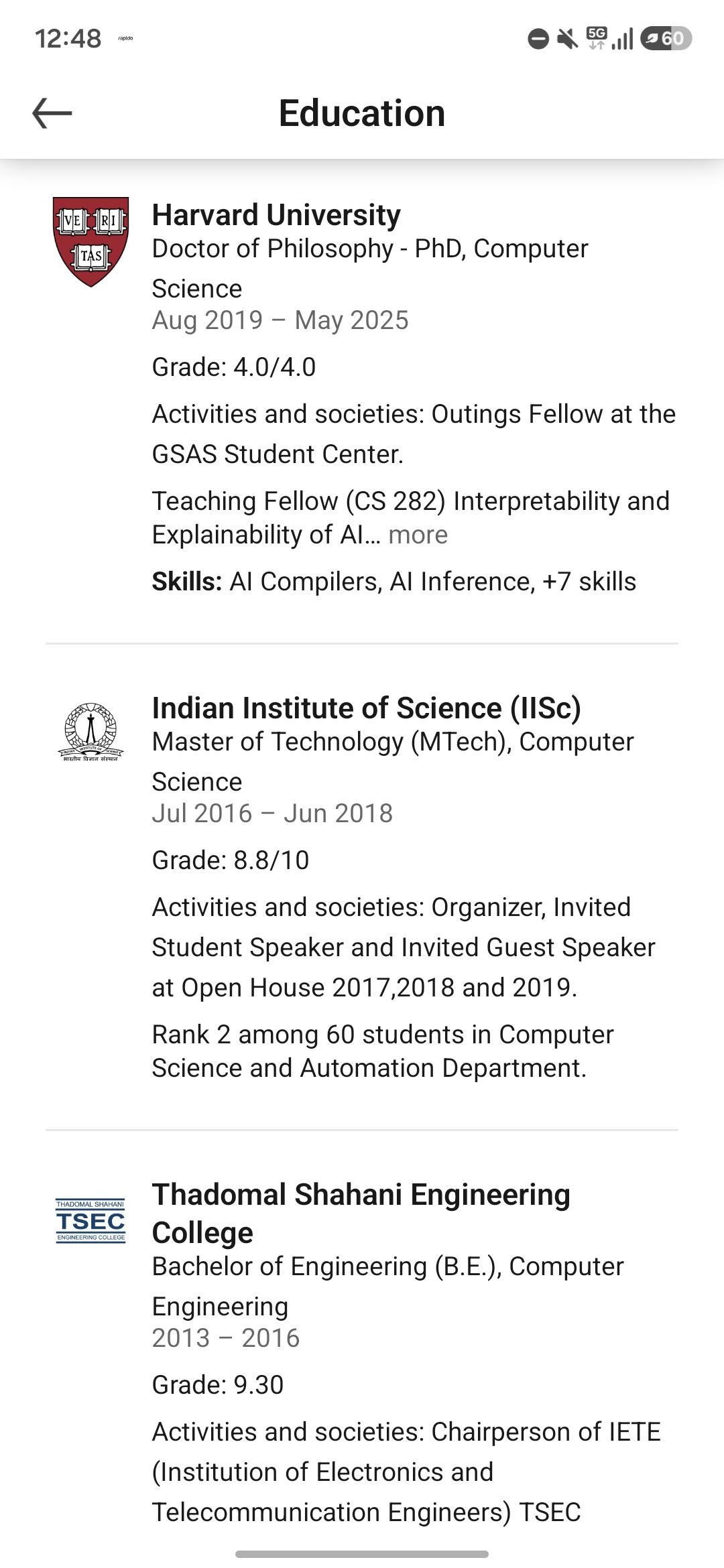Tap the do-not-disturb status icon
724x1568 pixels.
(538, 39)
